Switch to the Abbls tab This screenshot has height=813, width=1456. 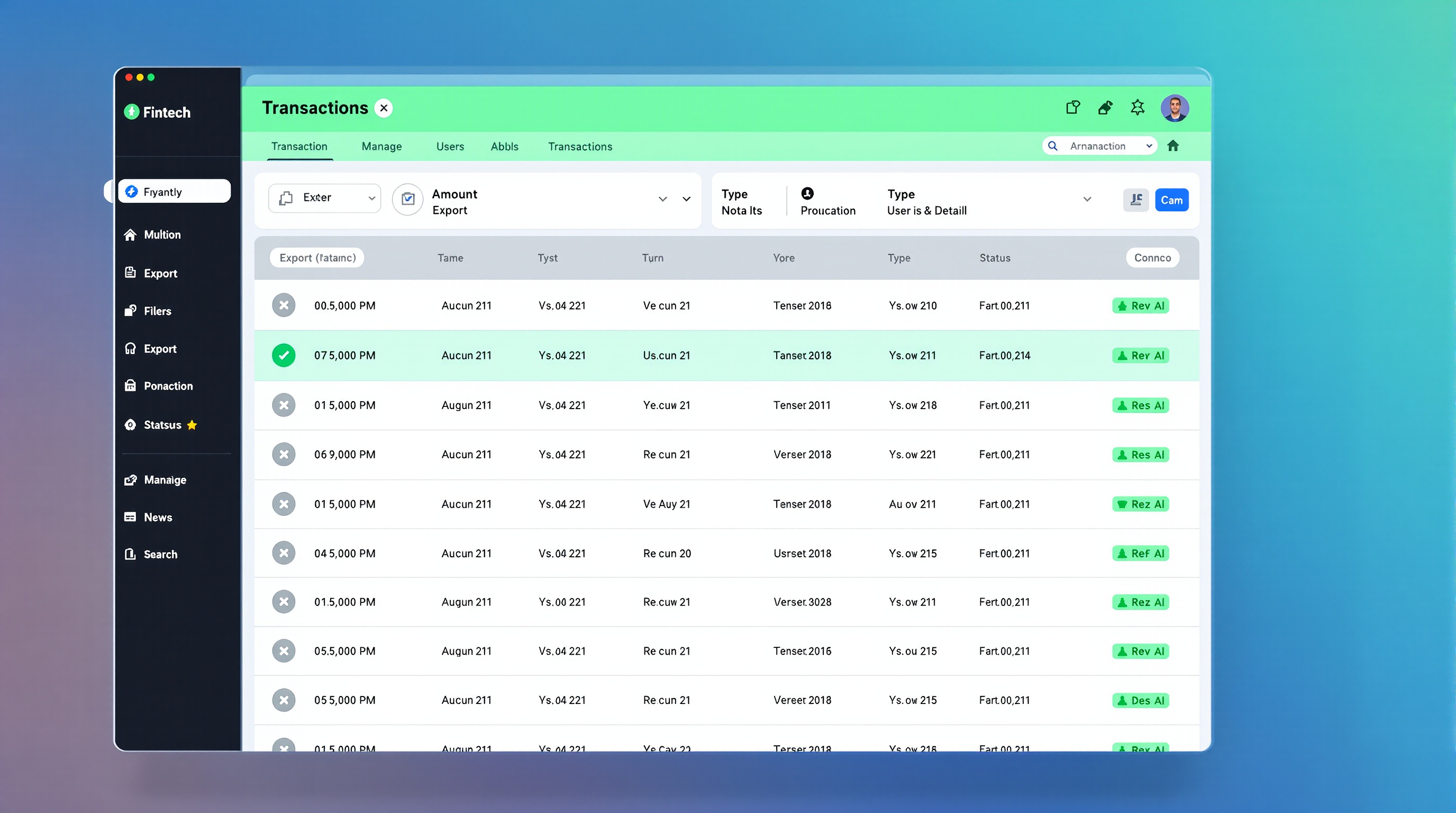[x=504, y=147]
